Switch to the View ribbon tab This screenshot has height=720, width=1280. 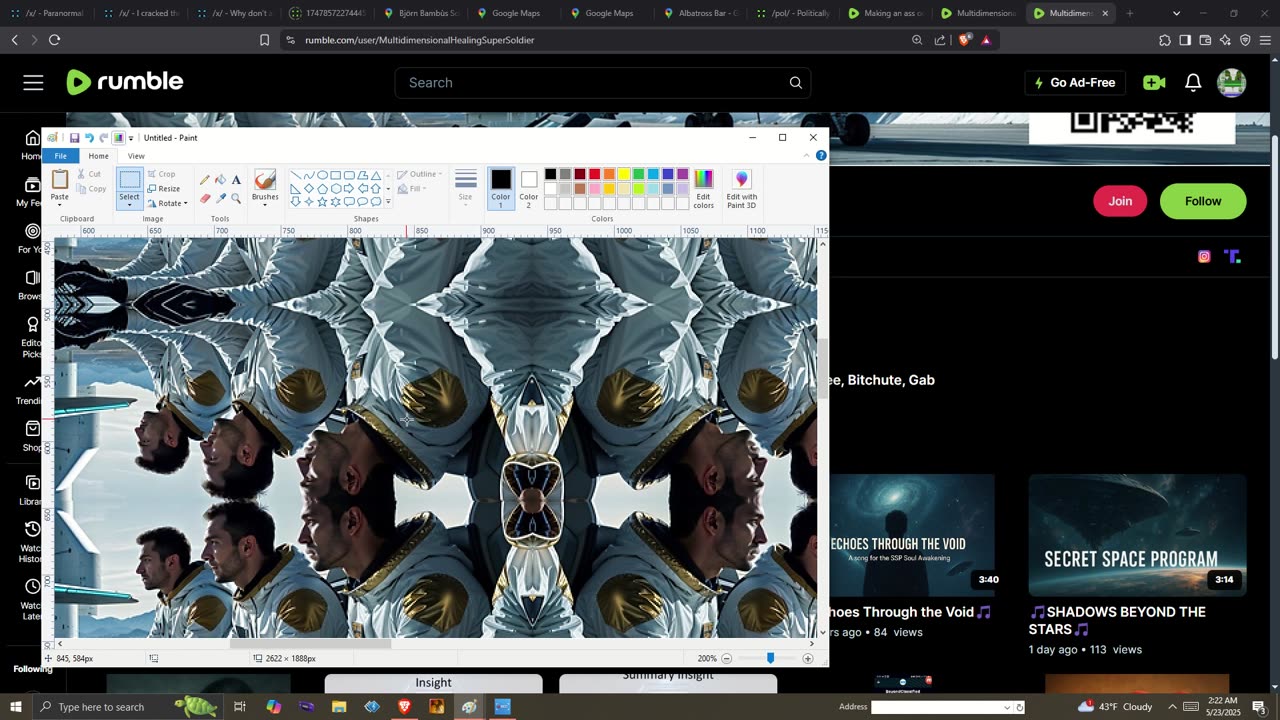[x=136, y=156]
